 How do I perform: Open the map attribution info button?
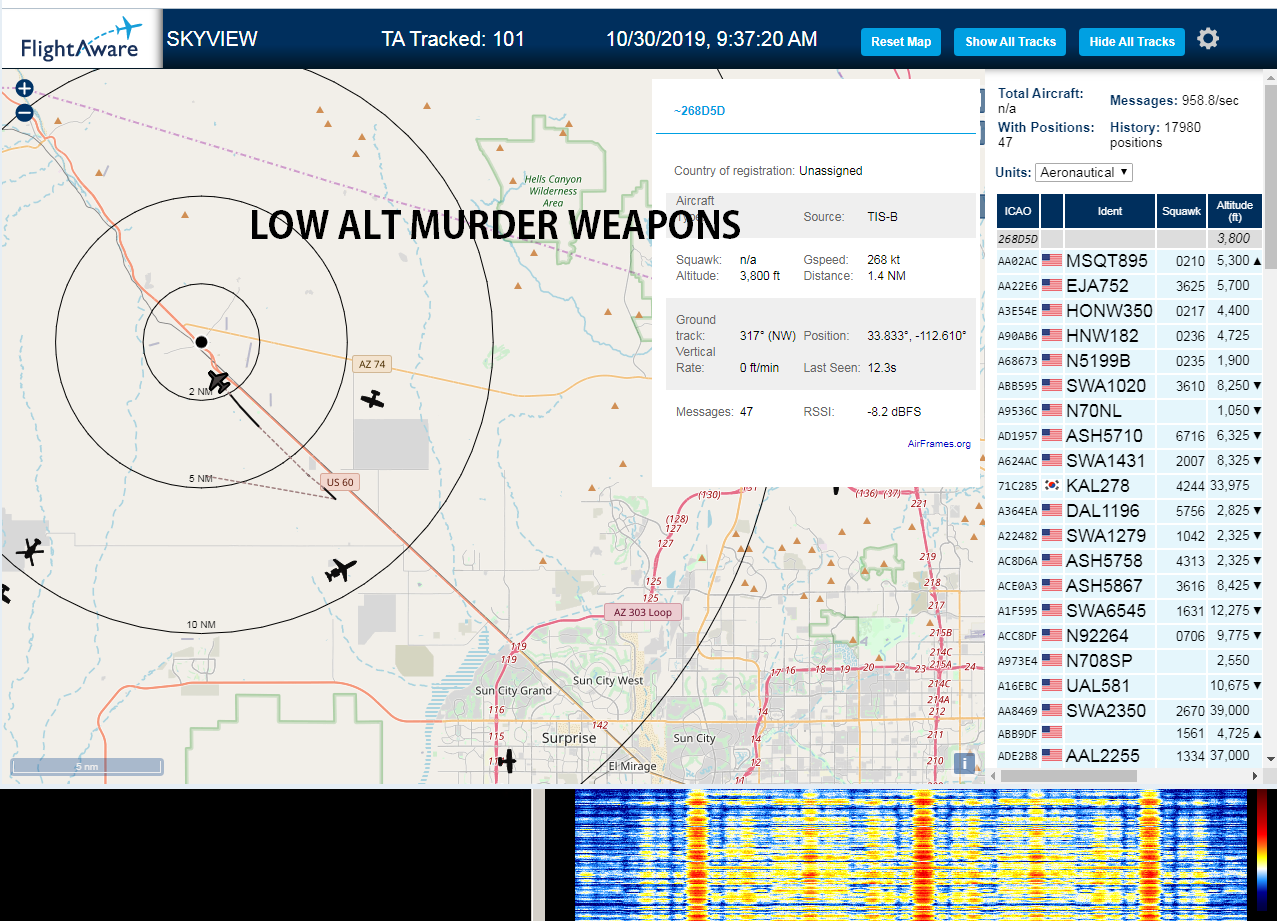(x=964, y=763)
